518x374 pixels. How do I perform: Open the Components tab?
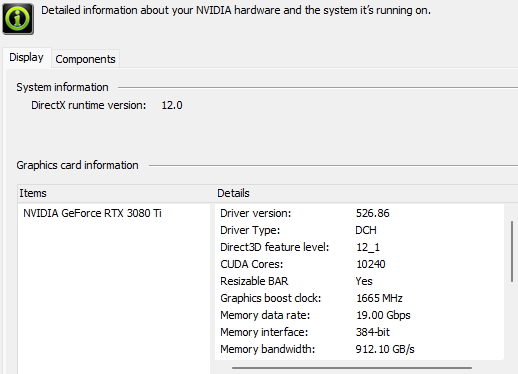point(85,59)
